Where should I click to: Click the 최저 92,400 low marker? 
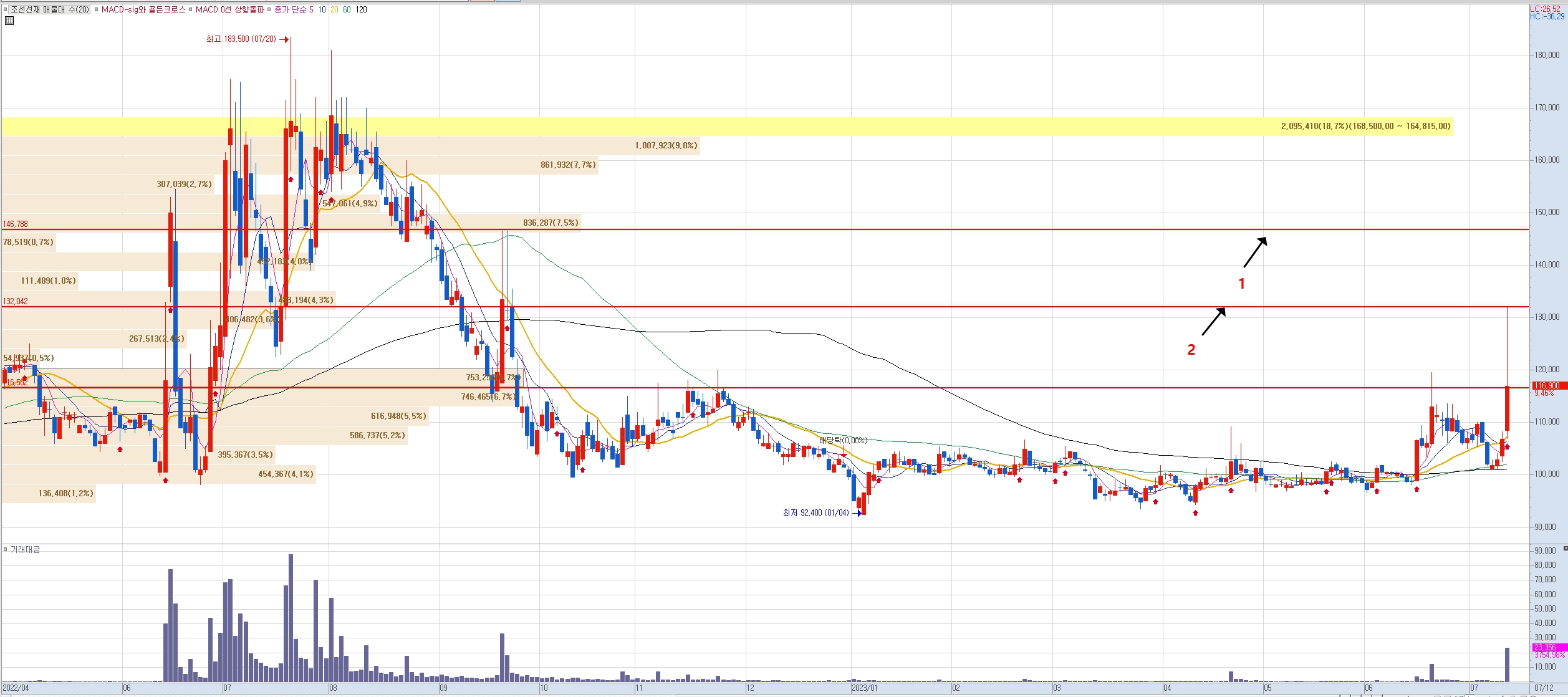pyautogui.click(x=815, y=513)
